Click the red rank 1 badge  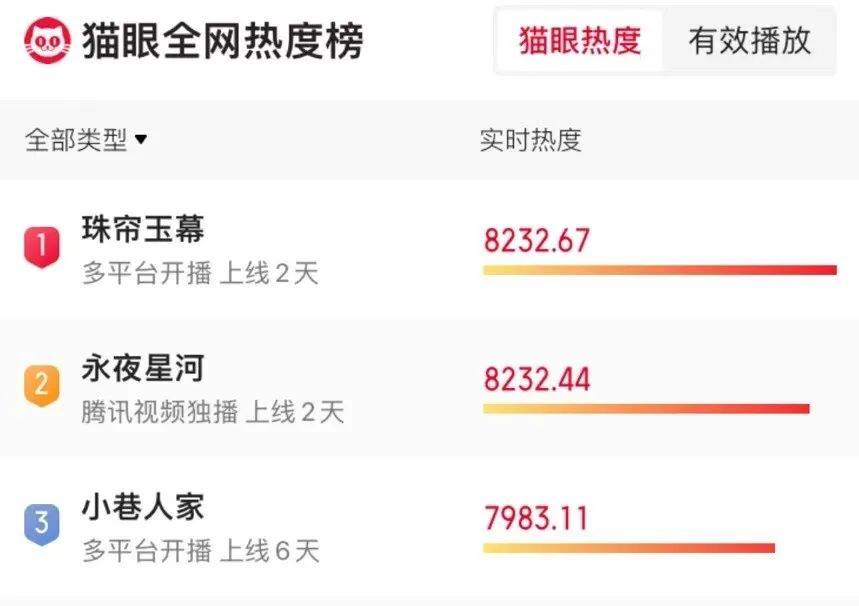point(42,247)
